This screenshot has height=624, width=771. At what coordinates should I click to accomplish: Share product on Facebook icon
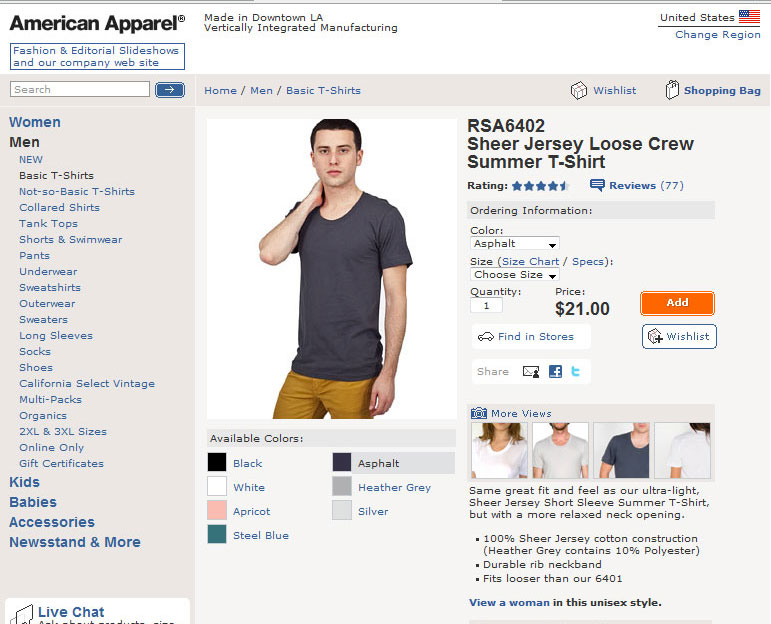(555, 371)
